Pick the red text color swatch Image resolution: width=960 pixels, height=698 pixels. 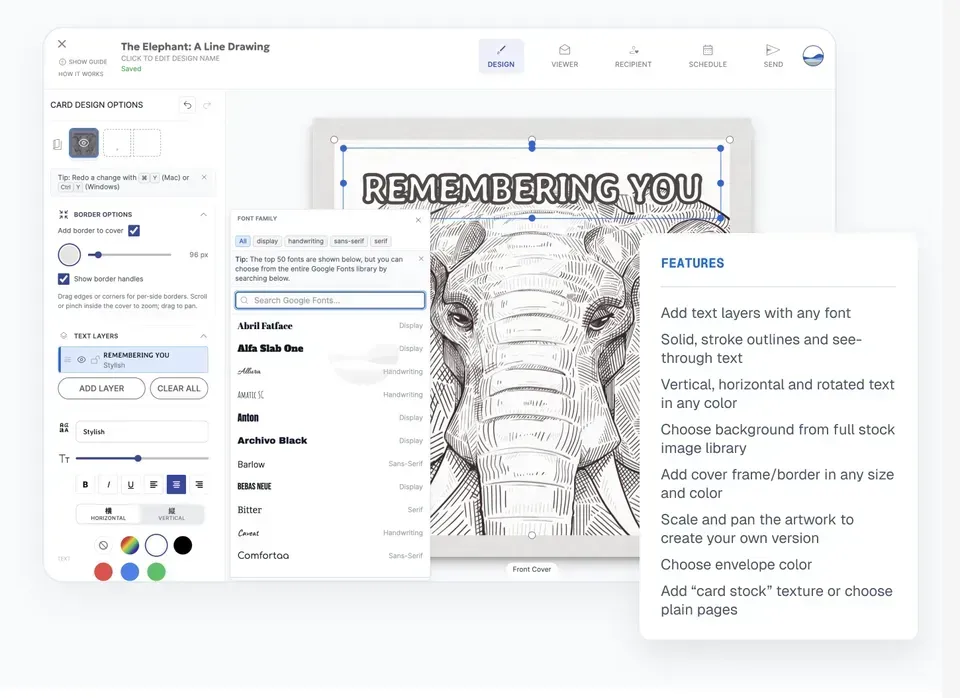click(103, 572)
